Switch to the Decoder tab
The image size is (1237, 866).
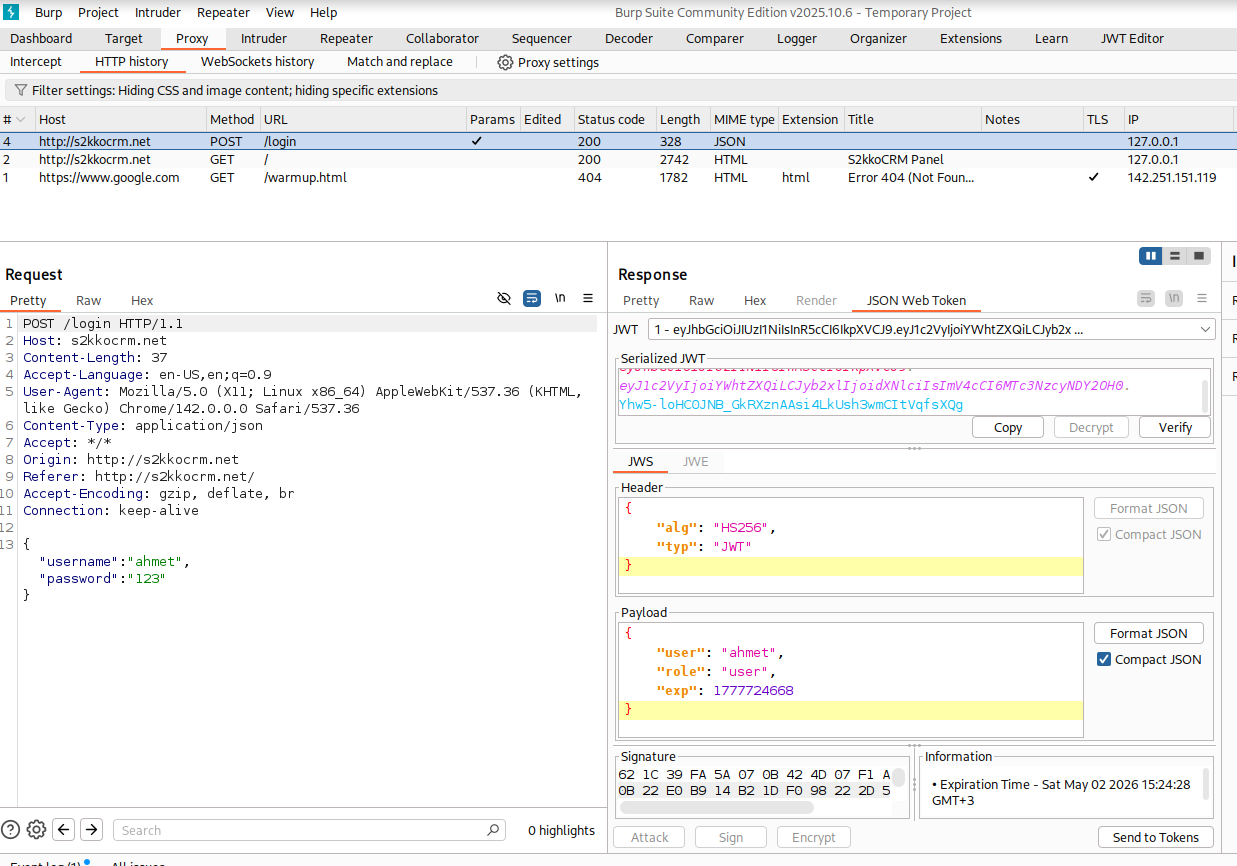(x=629, y=38)
